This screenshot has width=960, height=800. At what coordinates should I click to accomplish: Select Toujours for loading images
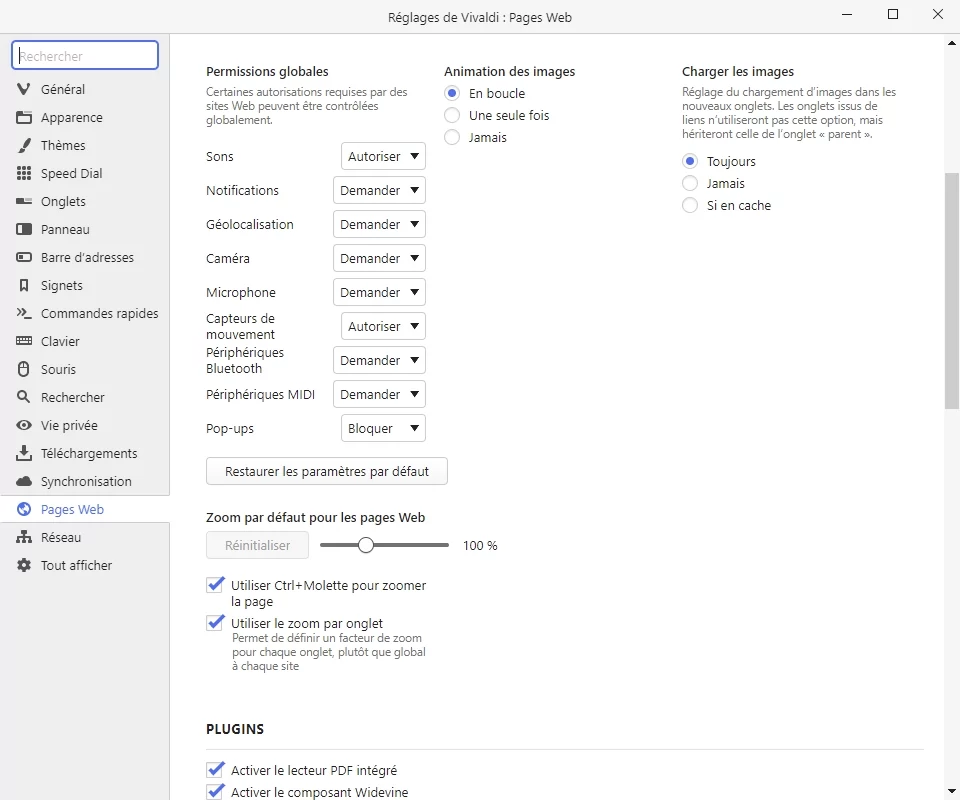tap(690, 162)
